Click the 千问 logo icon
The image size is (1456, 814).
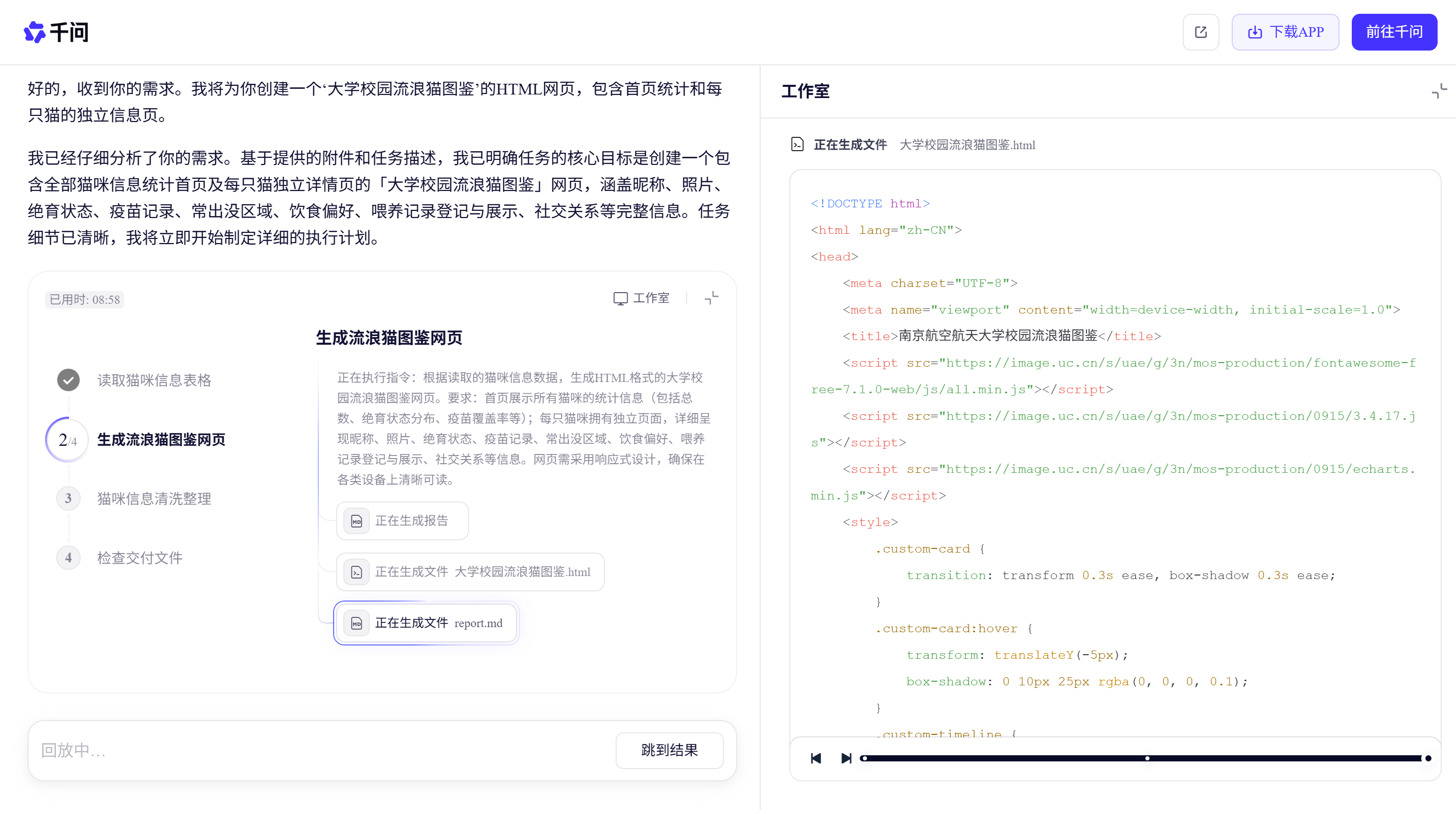34,32
